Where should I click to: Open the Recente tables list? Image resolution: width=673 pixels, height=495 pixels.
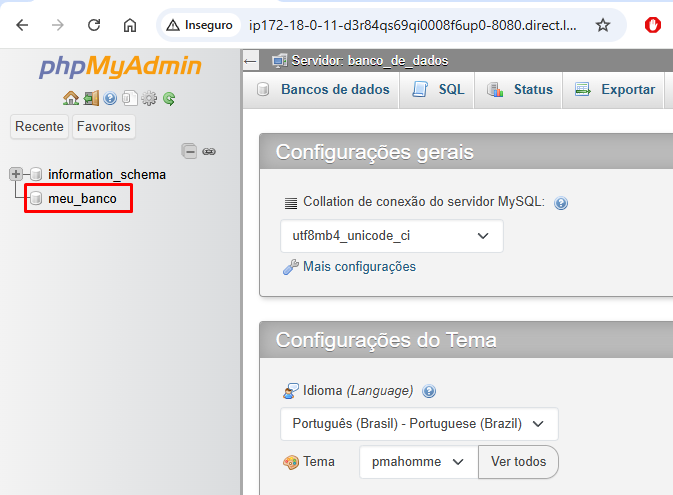click(39, 127)
